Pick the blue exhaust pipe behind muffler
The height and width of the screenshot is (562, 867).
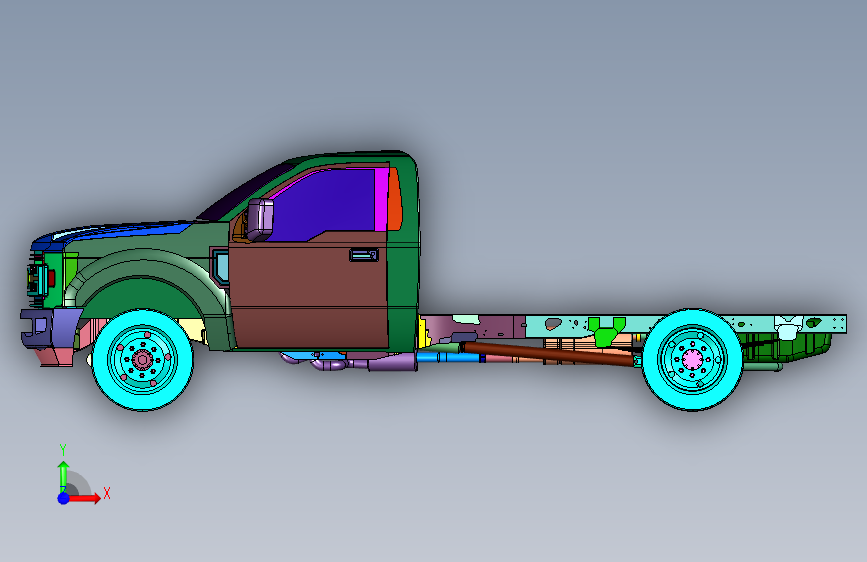click(x=448, y=357)
